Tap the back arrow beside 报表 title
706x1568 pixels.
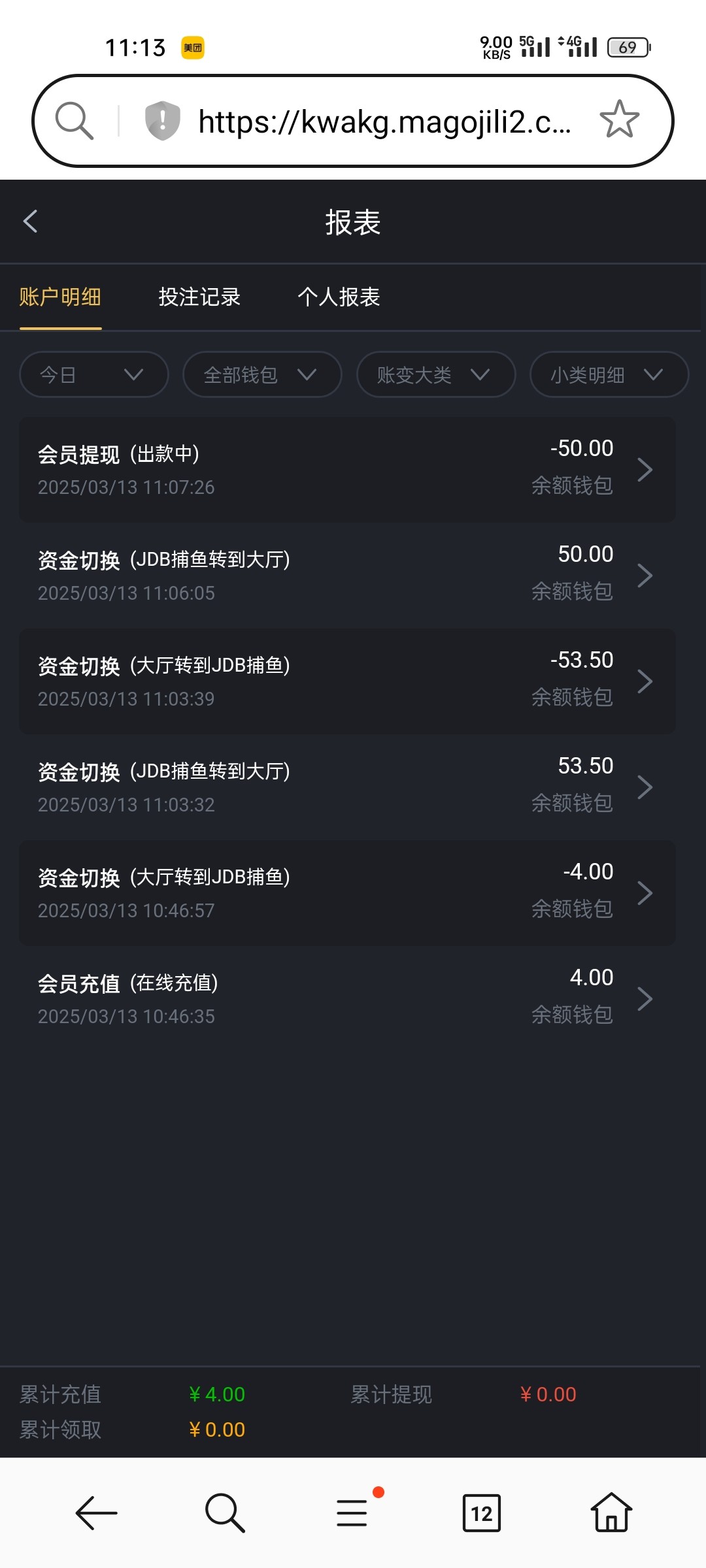tap(31, 221)
